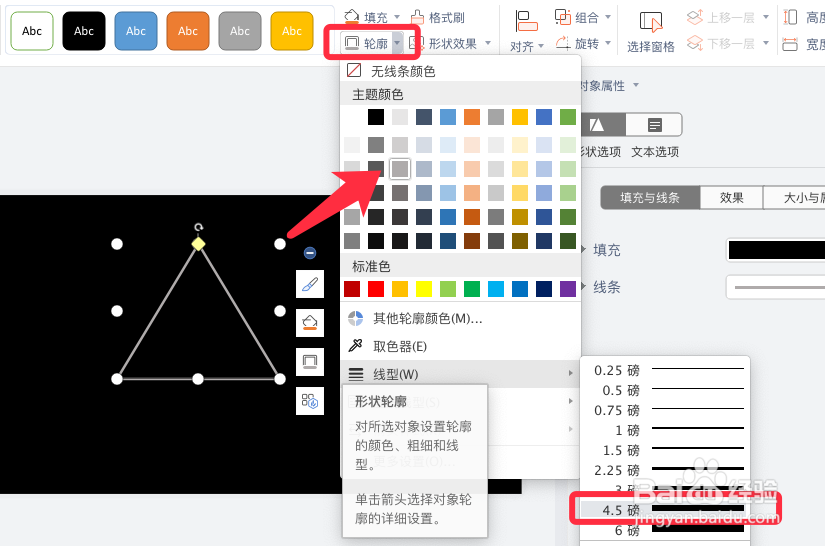This screenshot has width=825, height=546.
Task: Select 6 磅 line weight
Action: click(665, 530)
